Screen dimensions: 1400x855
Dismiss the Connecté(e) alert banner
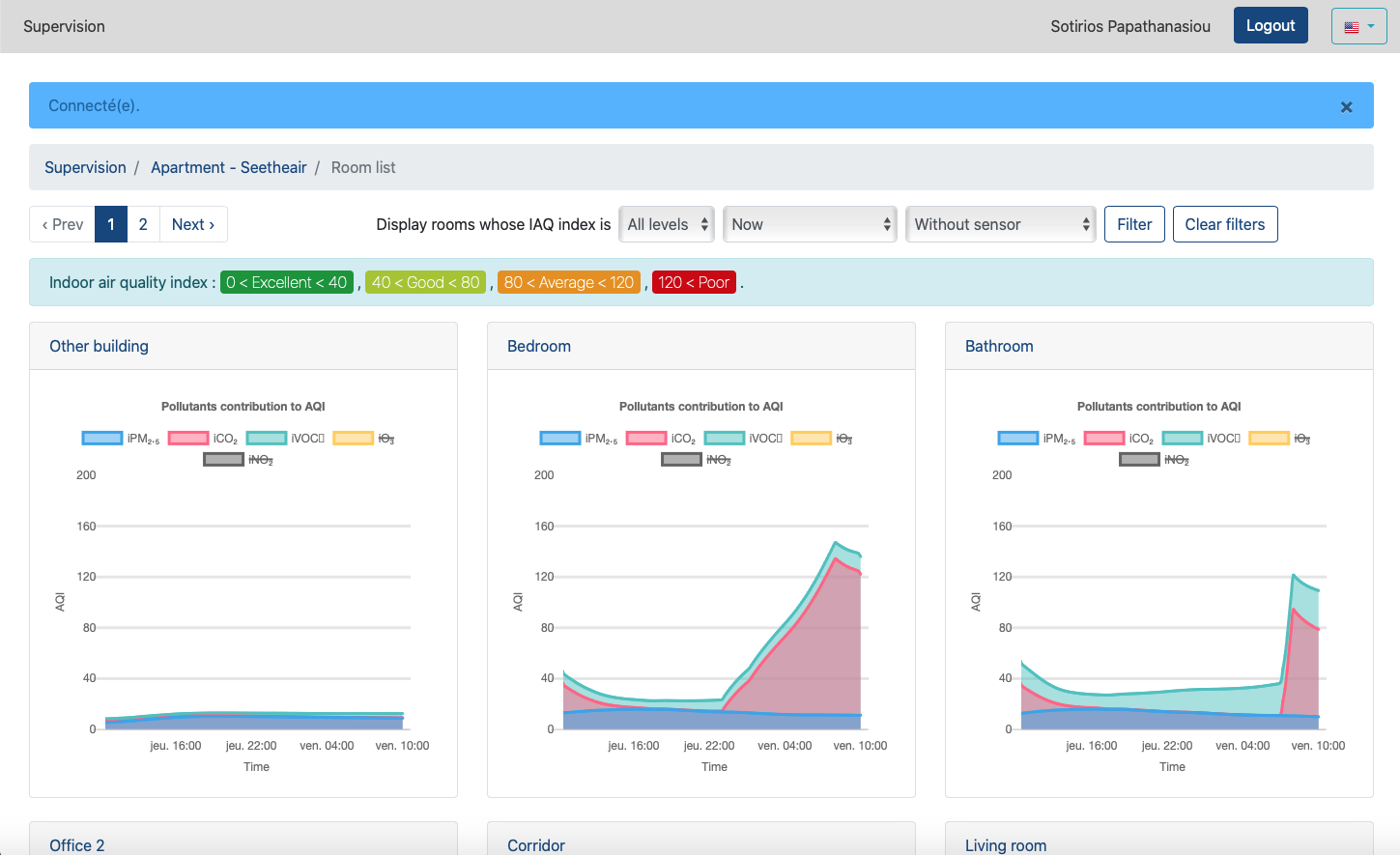tap(1346, 107)
